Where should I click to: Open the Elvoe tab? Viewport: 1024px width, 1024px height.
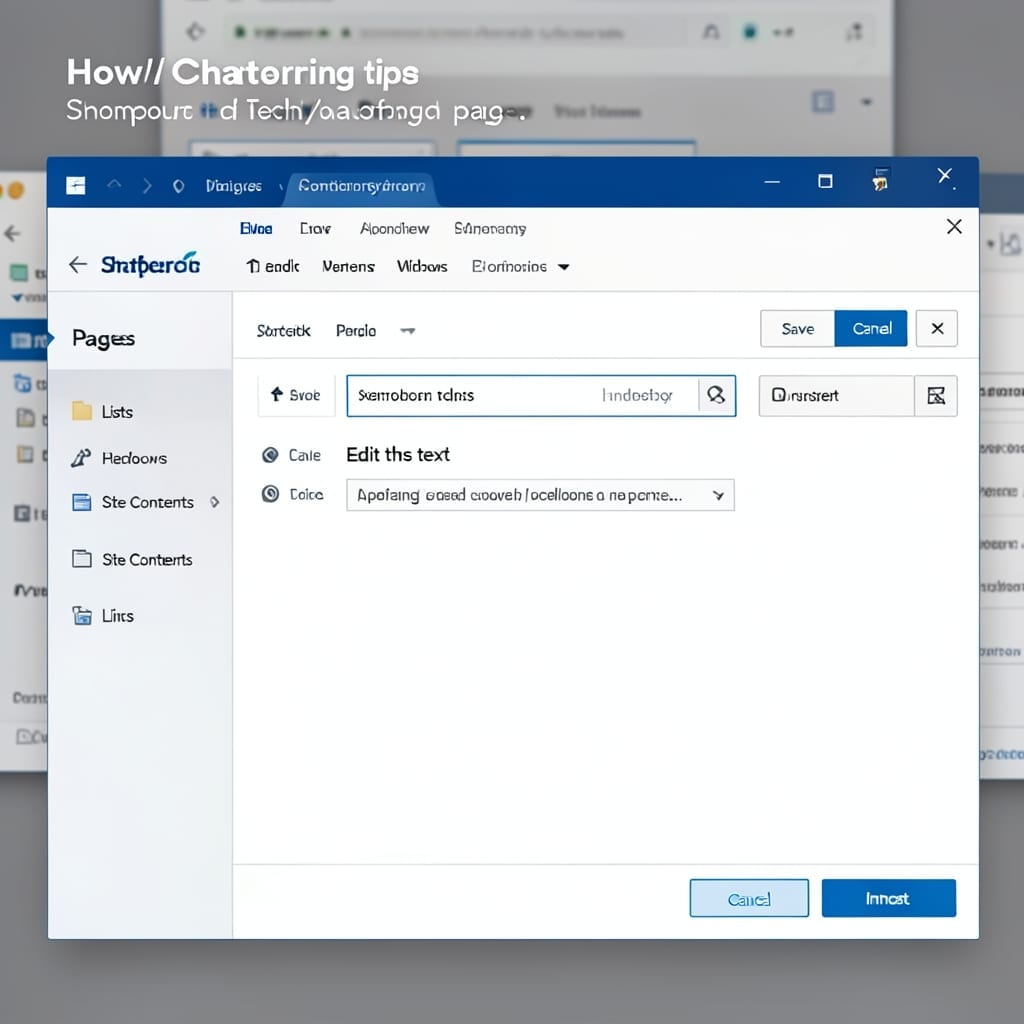(256, 229)
